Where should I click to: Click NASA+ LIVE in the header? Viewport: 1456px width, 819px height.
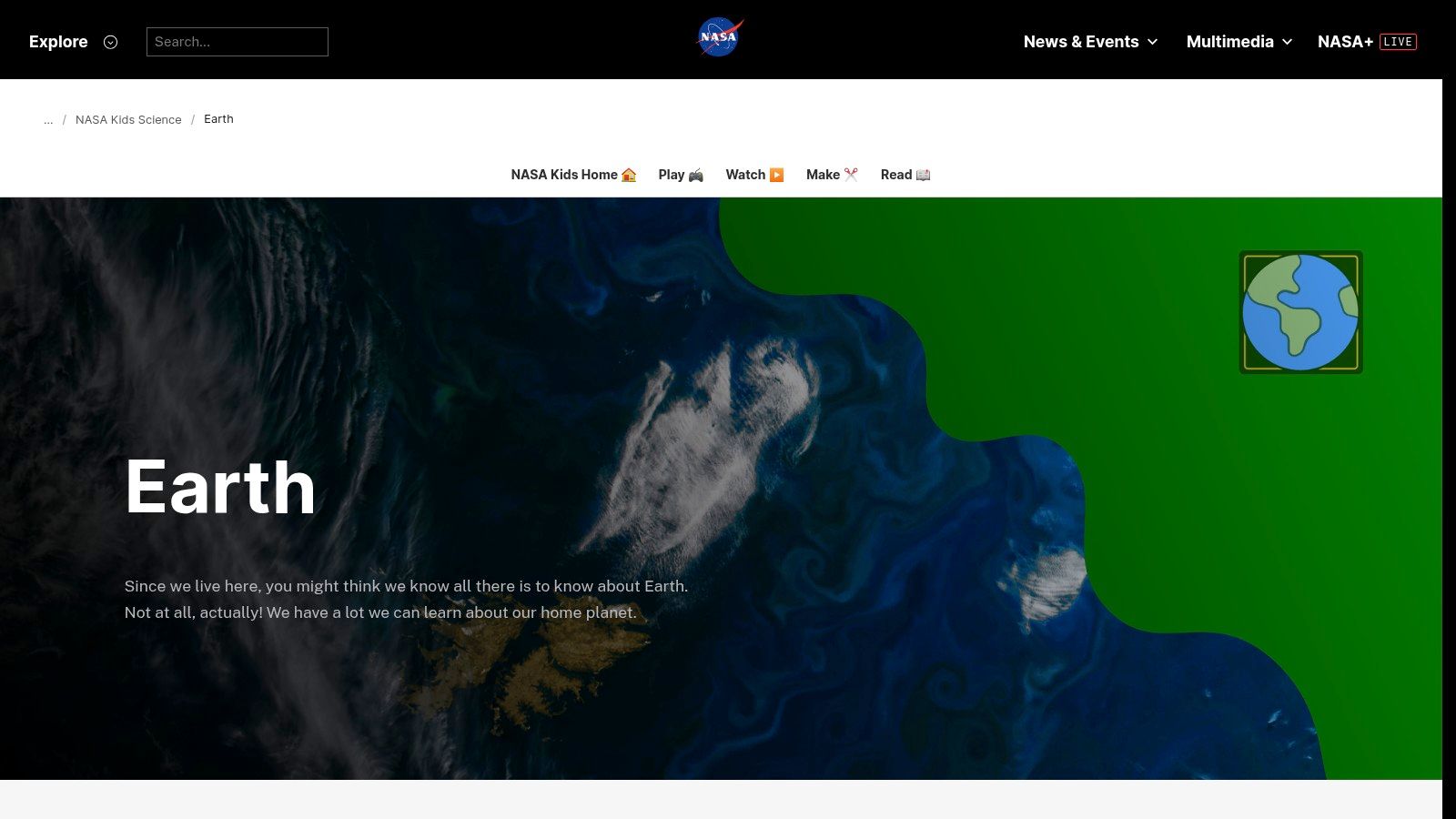click(1368, 42)
